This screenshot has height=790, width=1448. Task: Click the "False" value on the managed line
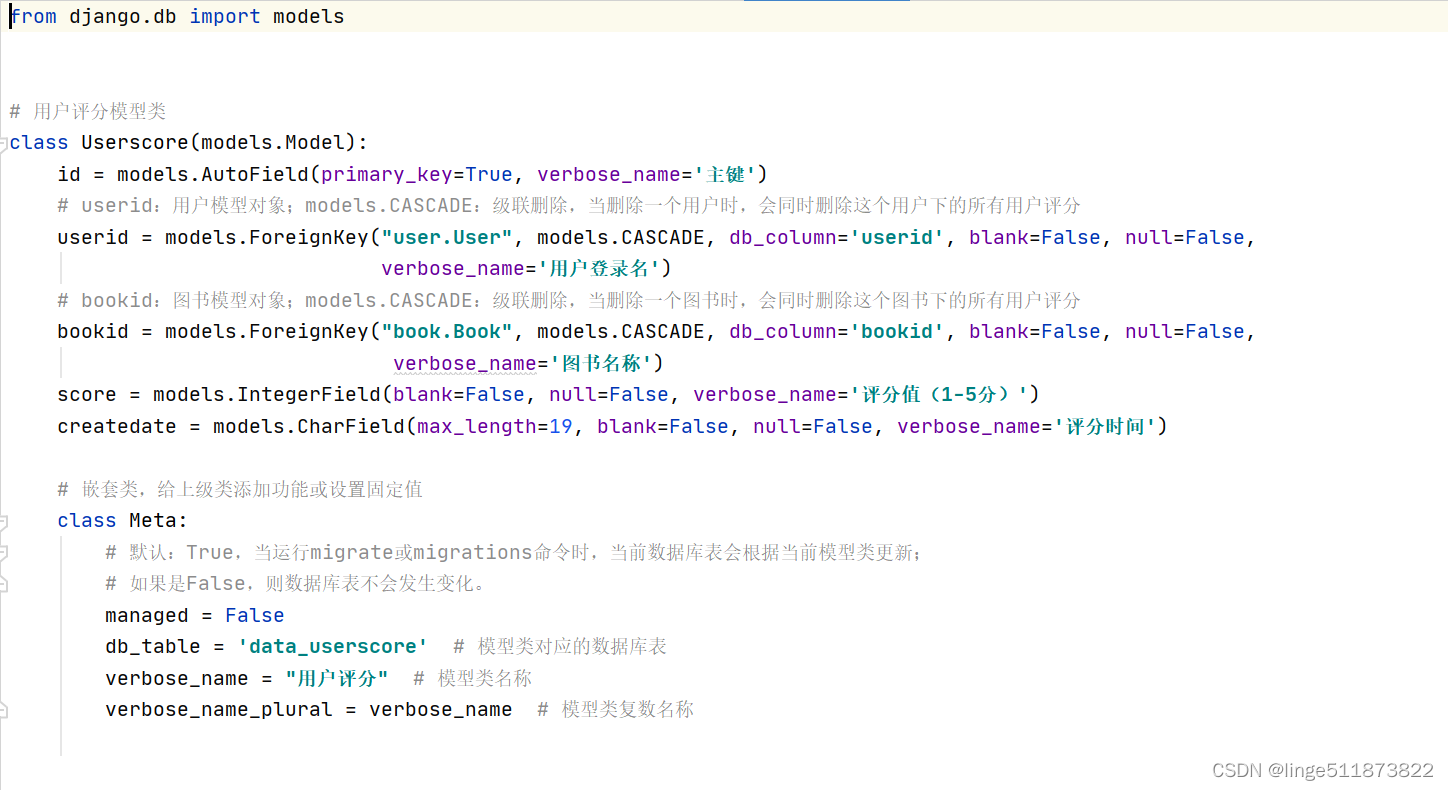coord(255,615)
